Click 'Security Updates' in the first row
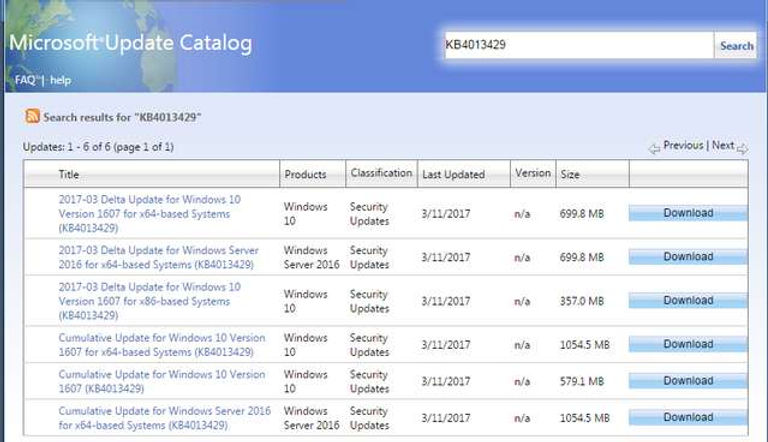This screenshot has height=442, width=768. 369,214
